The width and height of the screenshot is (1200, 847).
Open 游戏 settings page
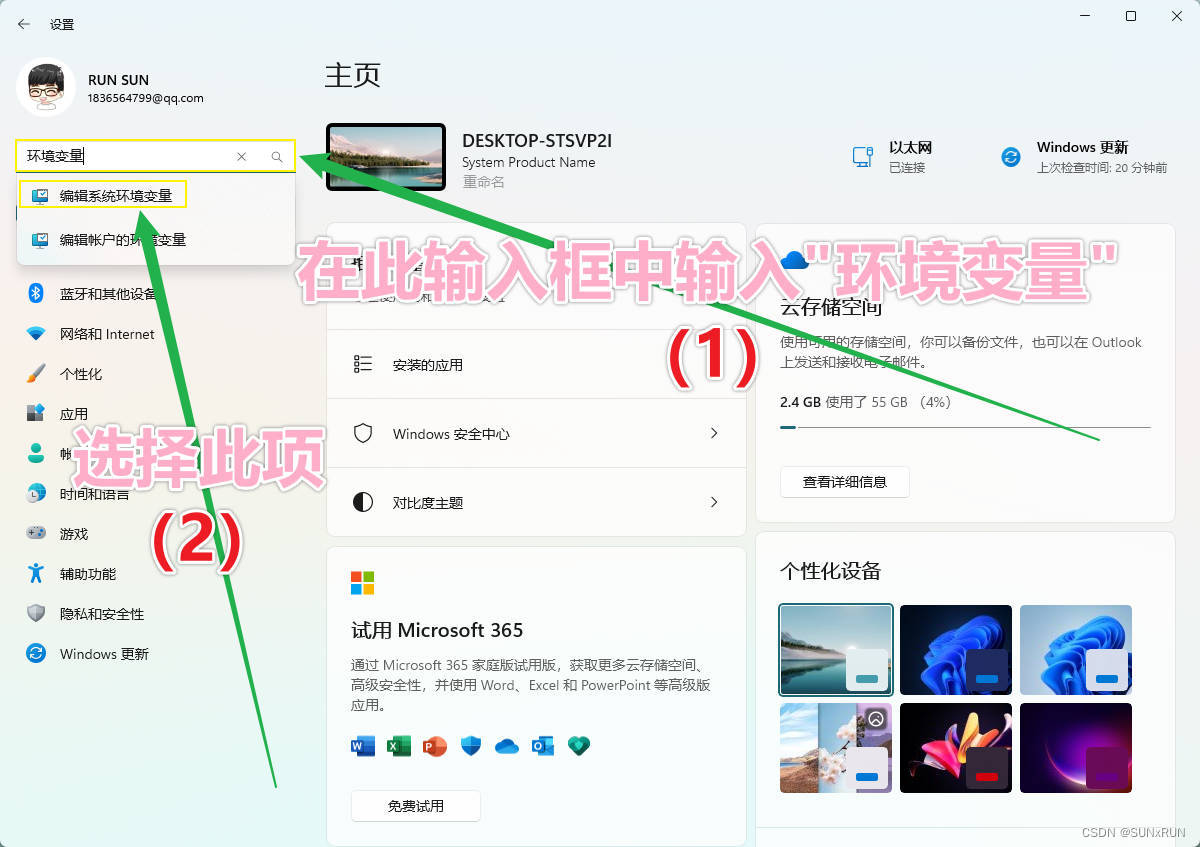[x=74, y=534]
